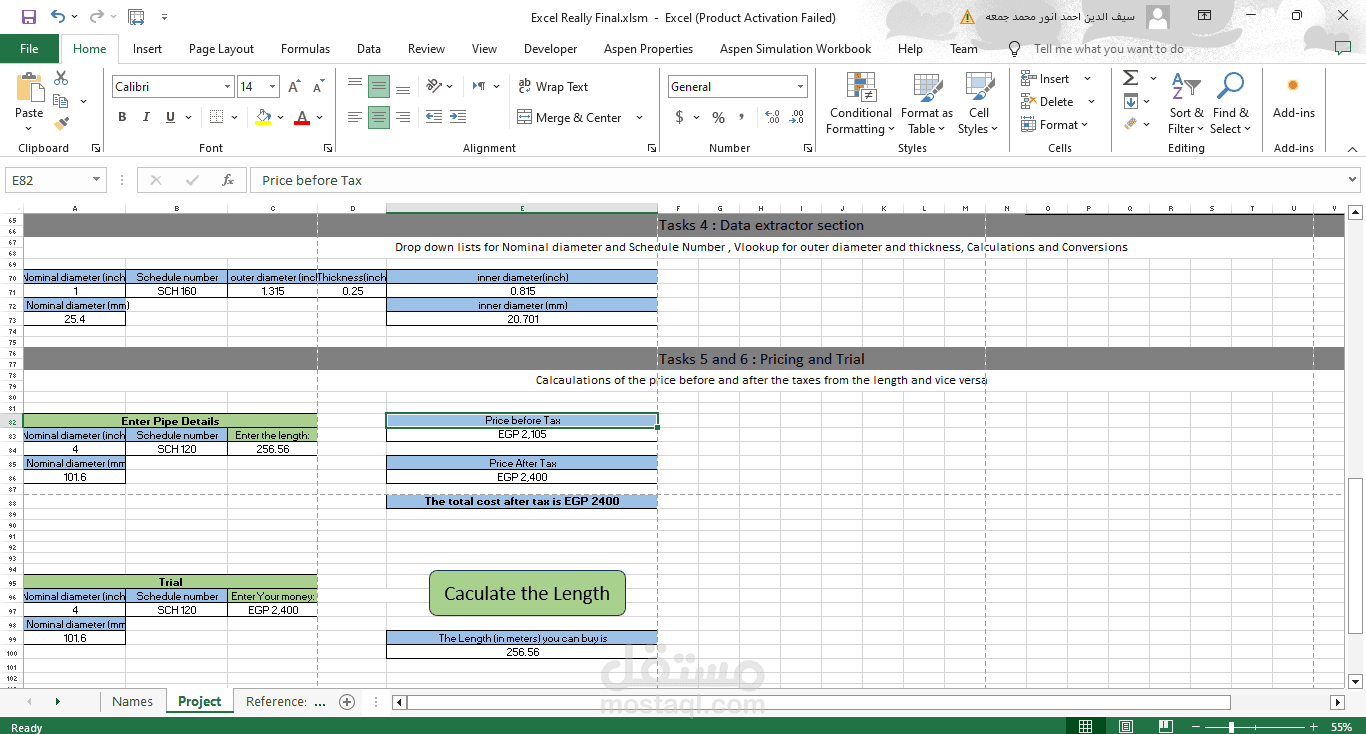This screenshot has height=734, width=1366.
Task: Expand the Name Box dropdown
Action: click(x=97, y=180)
